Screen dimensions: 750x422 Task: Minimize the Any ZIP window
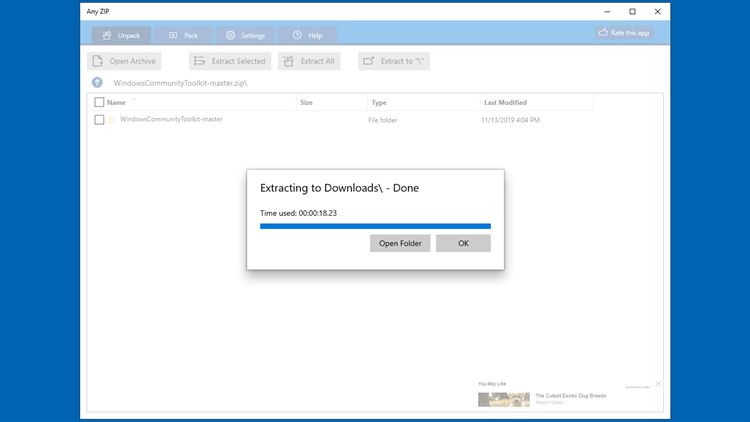pos(607,11)
